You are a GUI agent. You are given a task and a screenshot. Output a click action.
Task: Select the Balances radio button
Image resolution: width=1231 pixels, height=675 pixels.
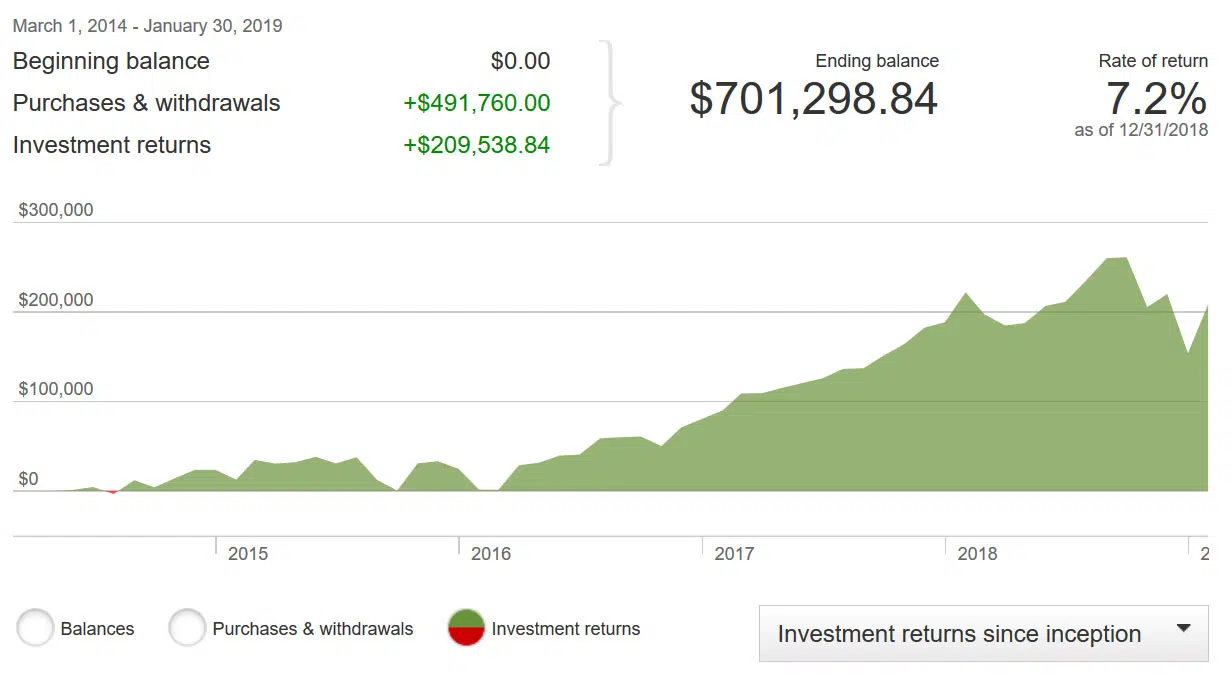coord(35,629)
